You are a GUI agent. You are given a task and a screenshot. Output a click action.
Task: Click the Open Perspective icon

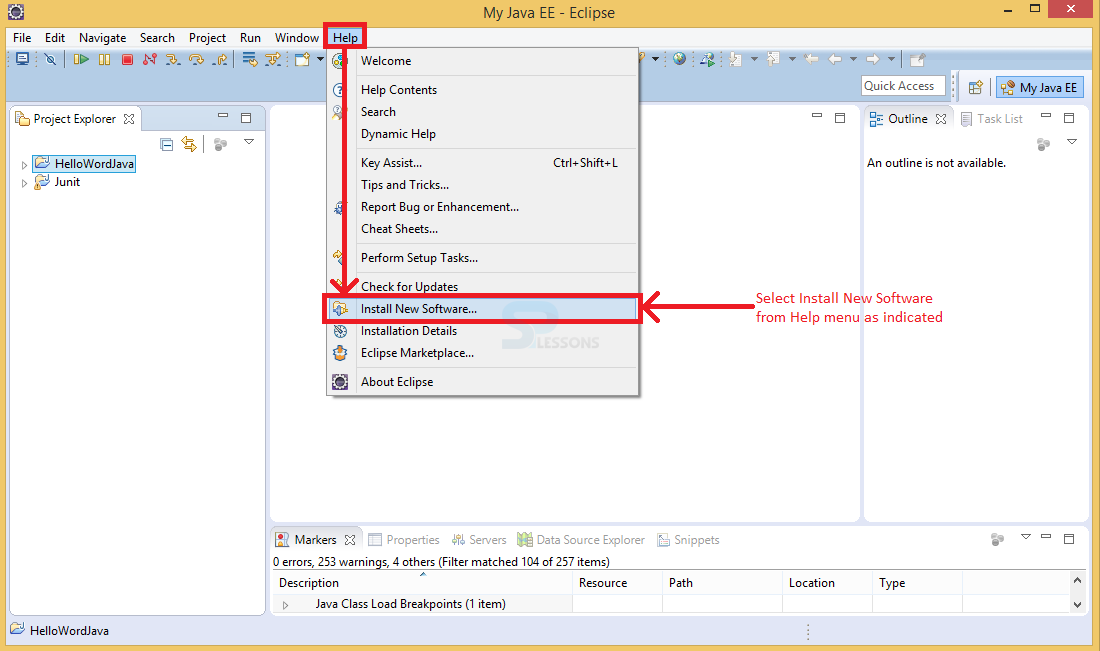pos(975,87)
